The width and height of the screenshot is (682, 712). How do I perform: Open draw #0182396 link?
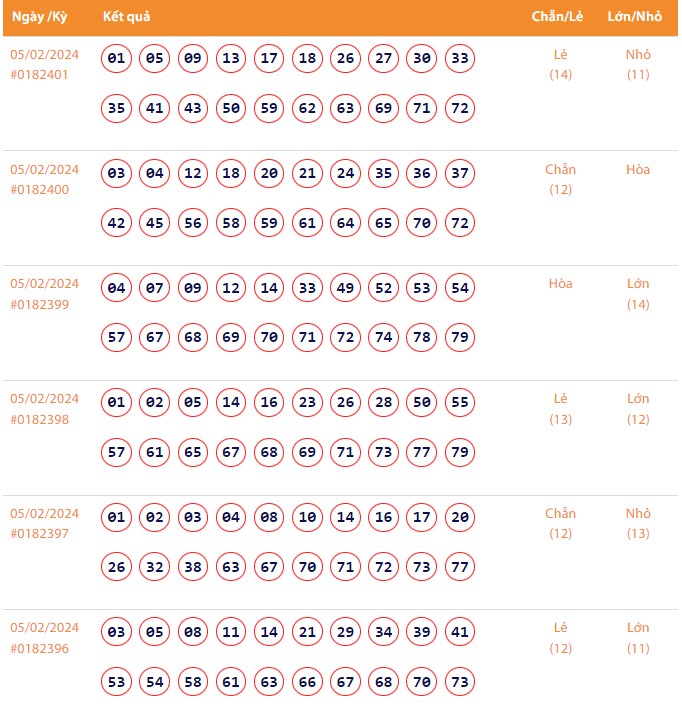39,648
